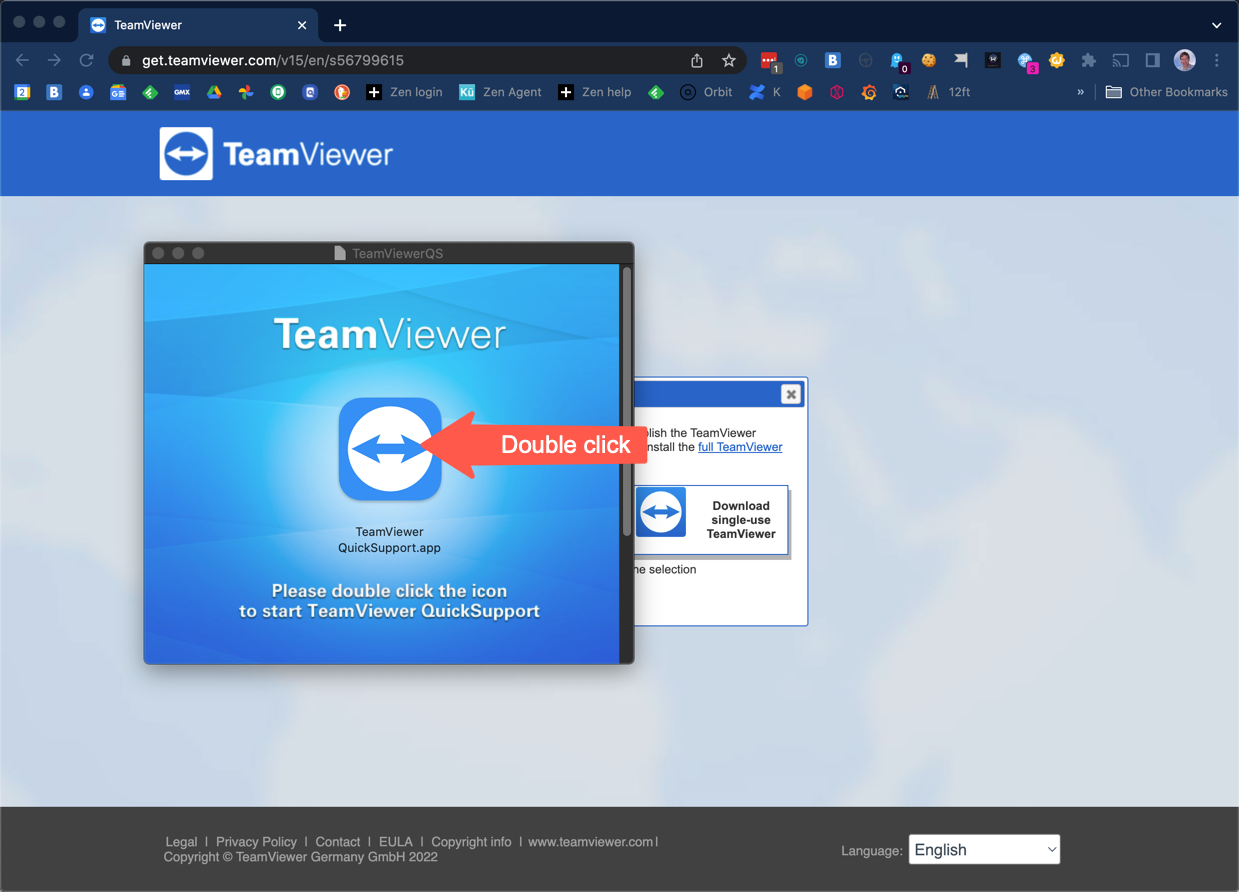Open the 12ft bookmark
The image size is (1239, 892).
[948, 92]
